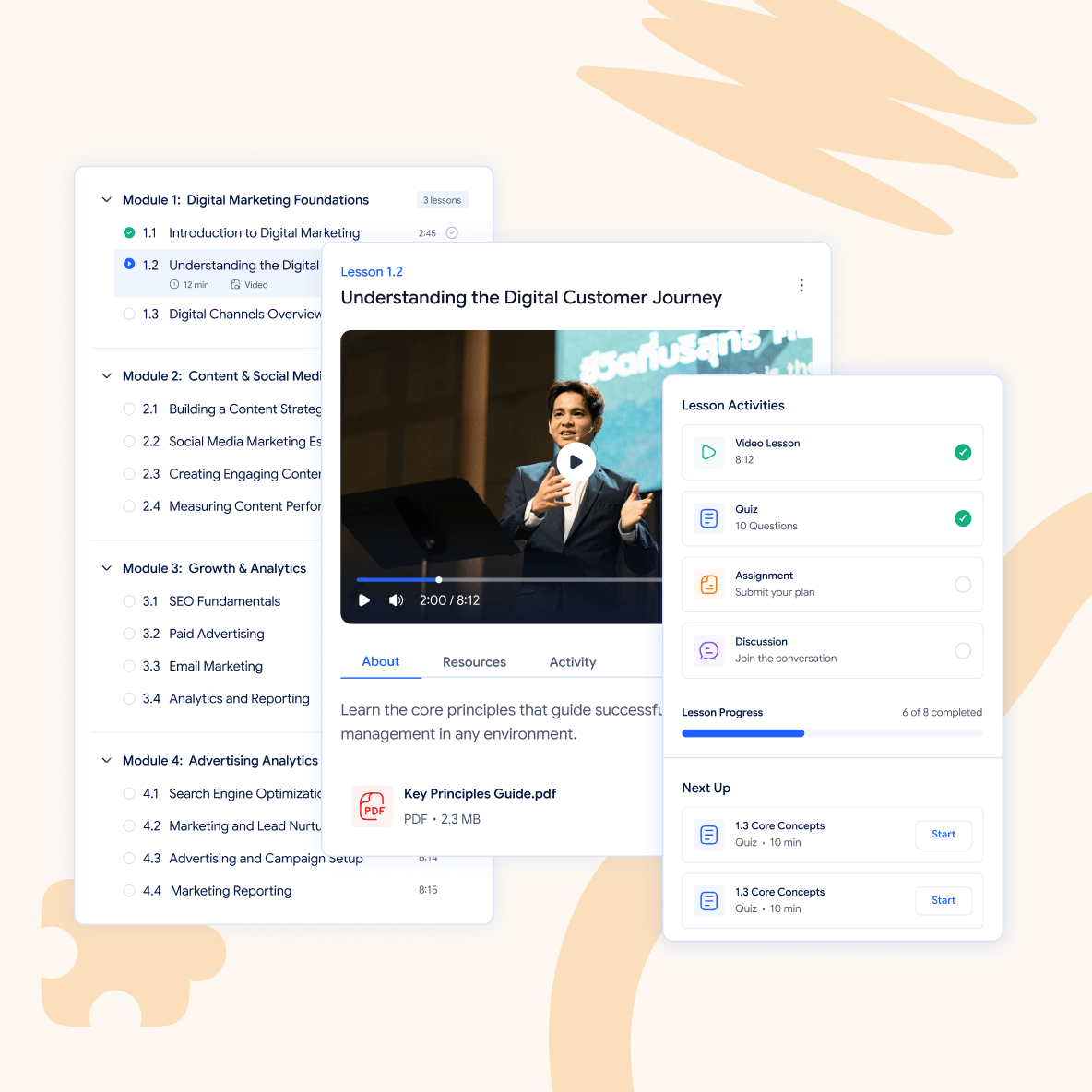Click the large play button on the video
This screenshot has height=1092, width=1092.
[x=576, y=462]
